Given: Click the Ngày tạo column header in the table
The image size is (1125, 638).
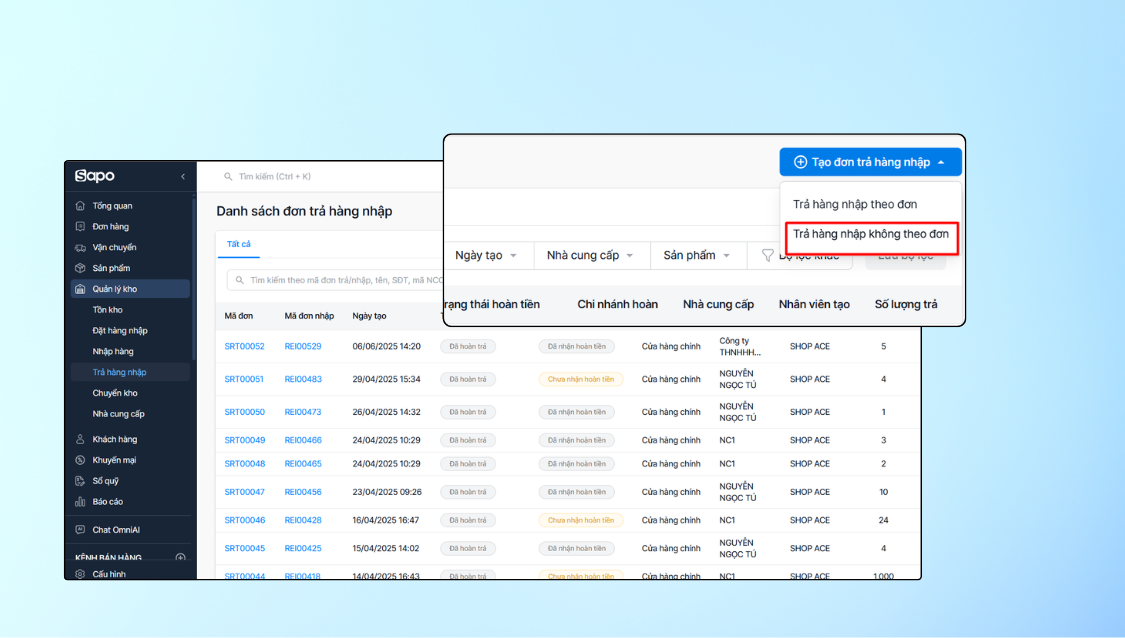Looking at the screenshot, I should point(369,316).
